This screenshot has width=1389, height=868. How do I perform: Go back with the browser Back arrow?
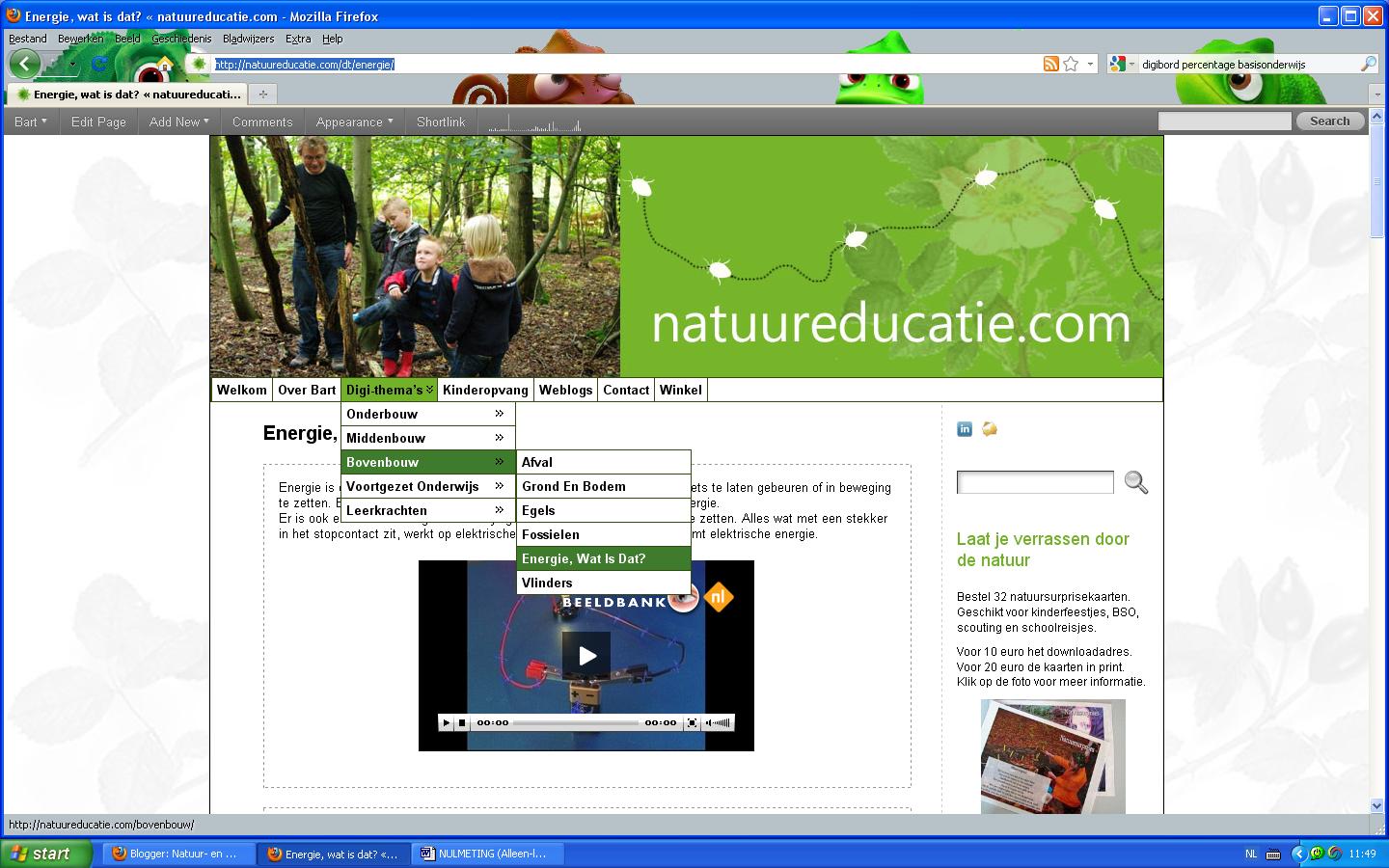point(24,65)
